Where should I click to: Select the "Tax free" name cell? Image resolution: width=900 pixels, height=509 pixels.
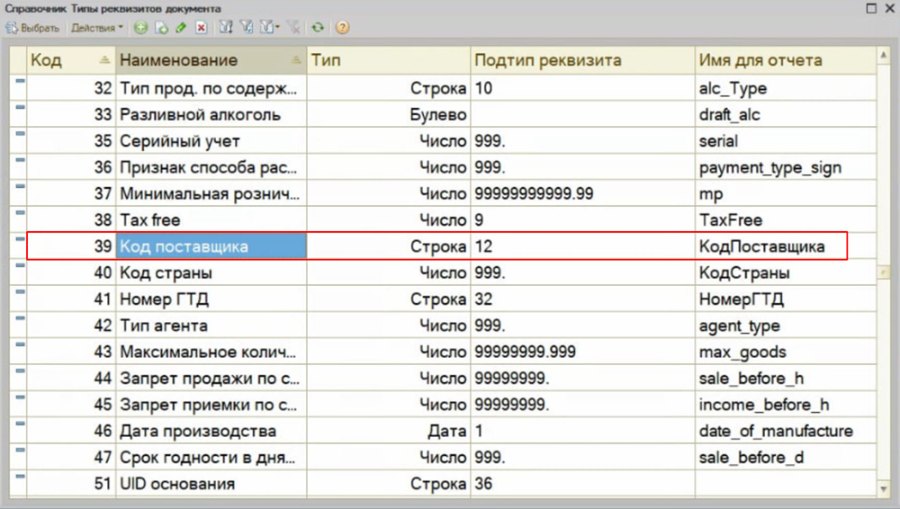tap(211, 220)
